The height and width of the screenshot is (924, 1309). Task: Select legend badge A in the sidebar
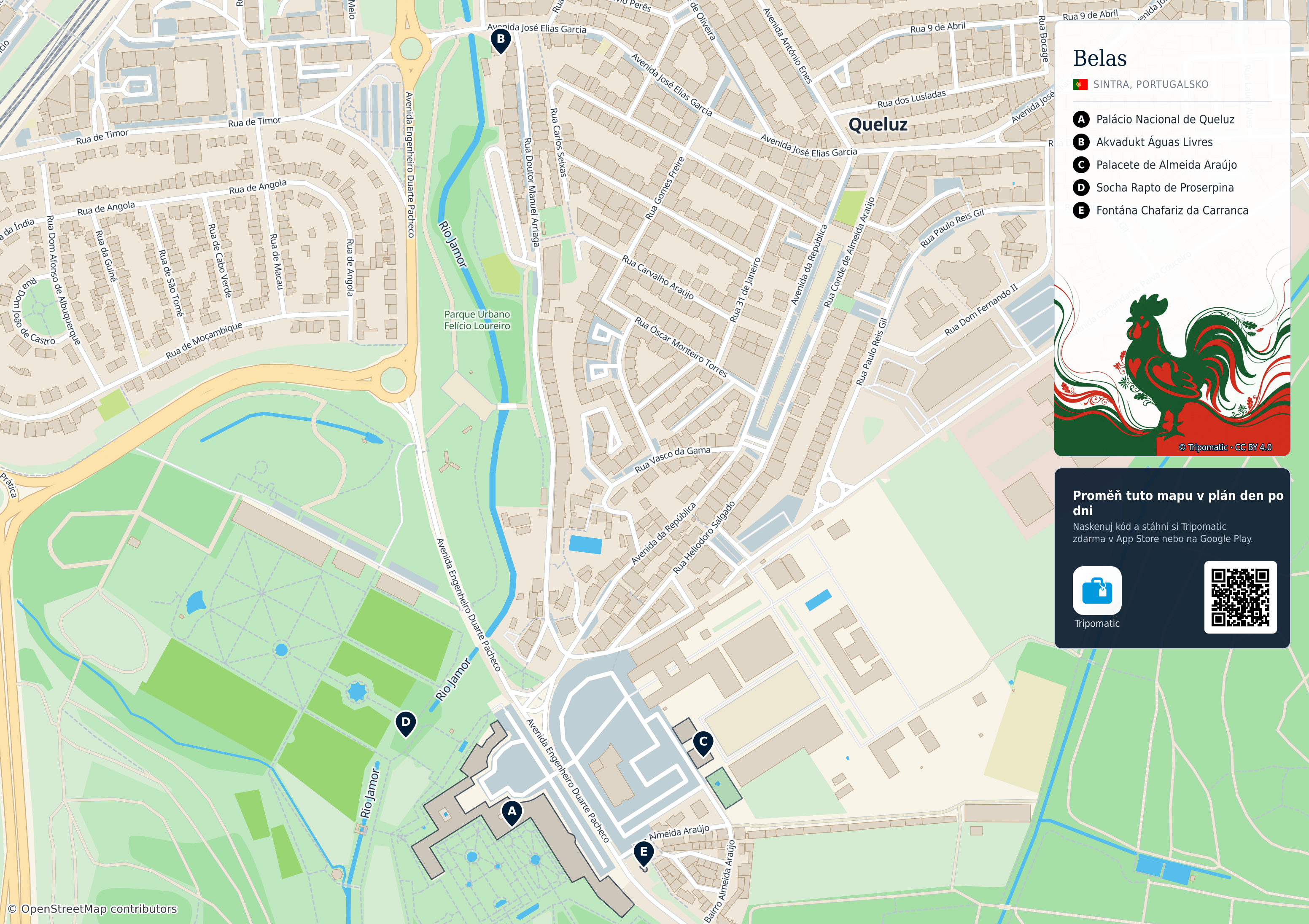[1080, 119]
